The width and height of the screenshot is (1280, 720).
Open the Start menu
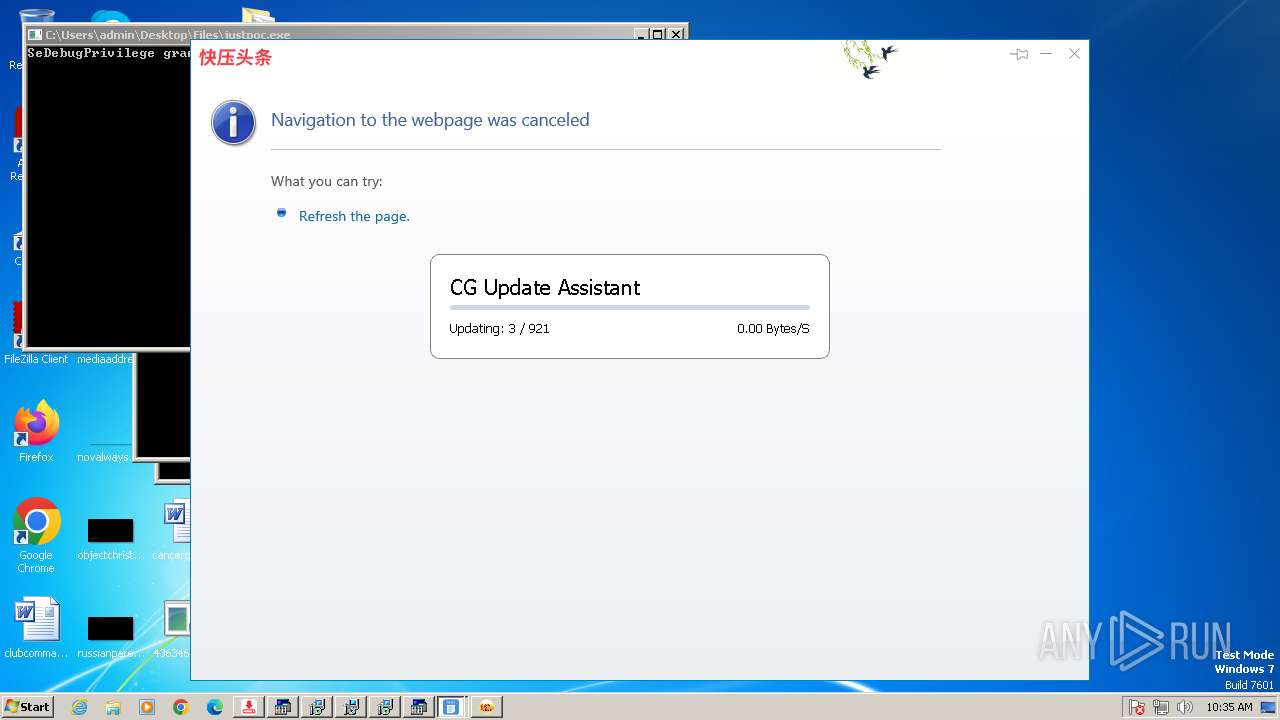[28, 707]
